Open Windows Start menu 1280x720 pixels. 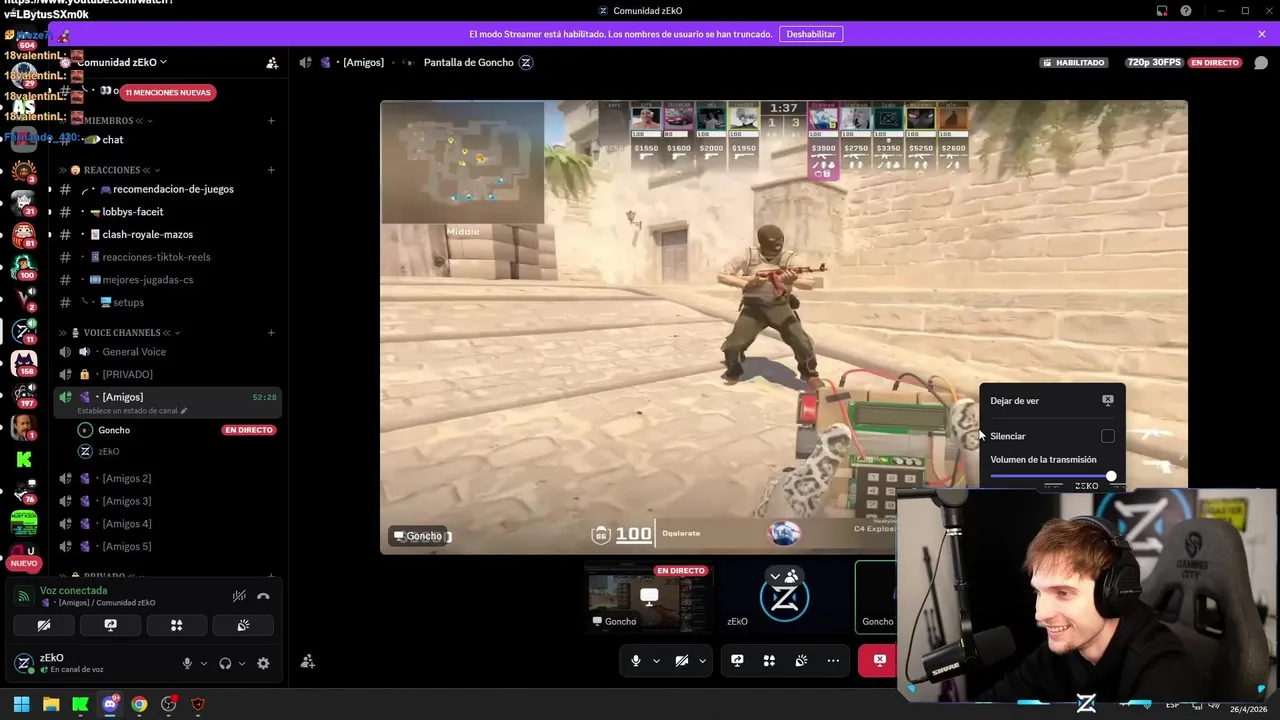tap(21, 704)
